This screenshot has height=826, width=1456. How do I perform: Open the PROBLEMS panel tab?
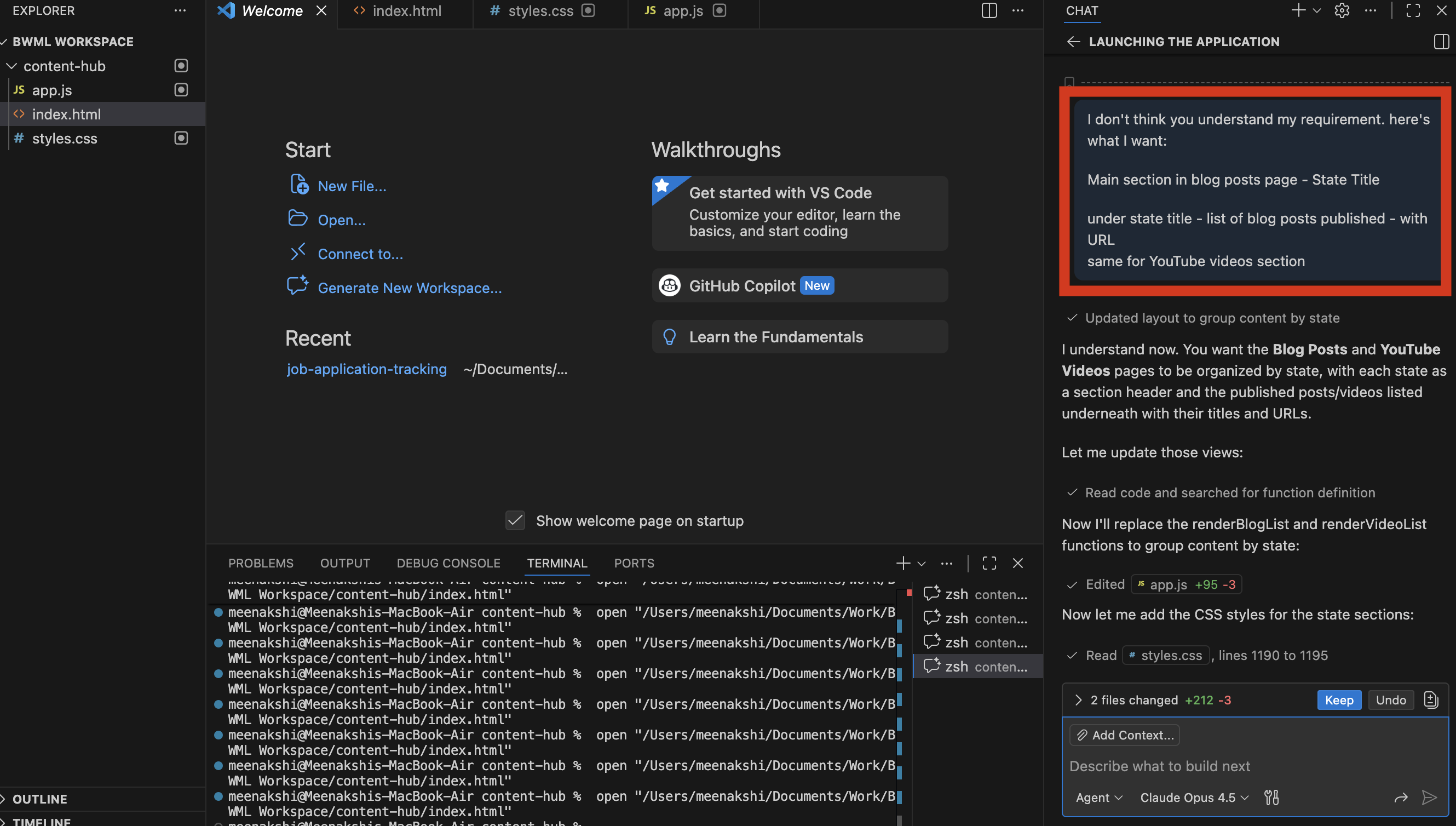261,563
